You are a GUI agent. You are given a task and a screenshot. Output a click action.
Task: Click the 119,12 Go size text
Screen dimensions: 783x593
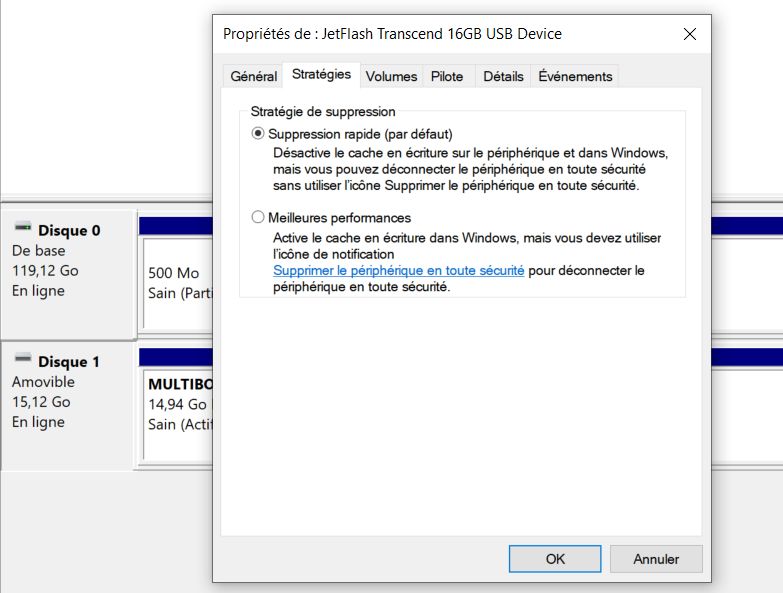tap(45, 271)
